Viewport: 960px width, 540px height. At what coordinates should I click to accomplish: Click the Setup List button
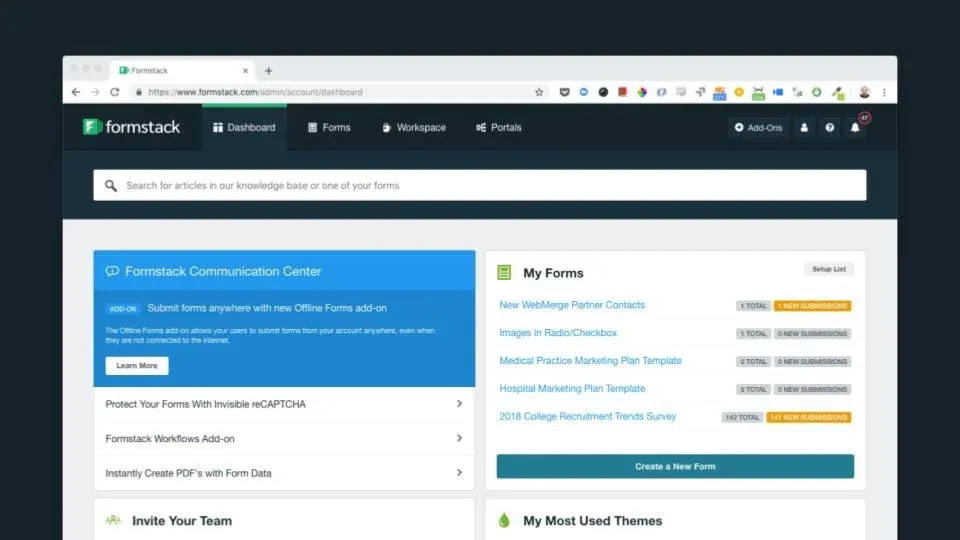point(828,269)
